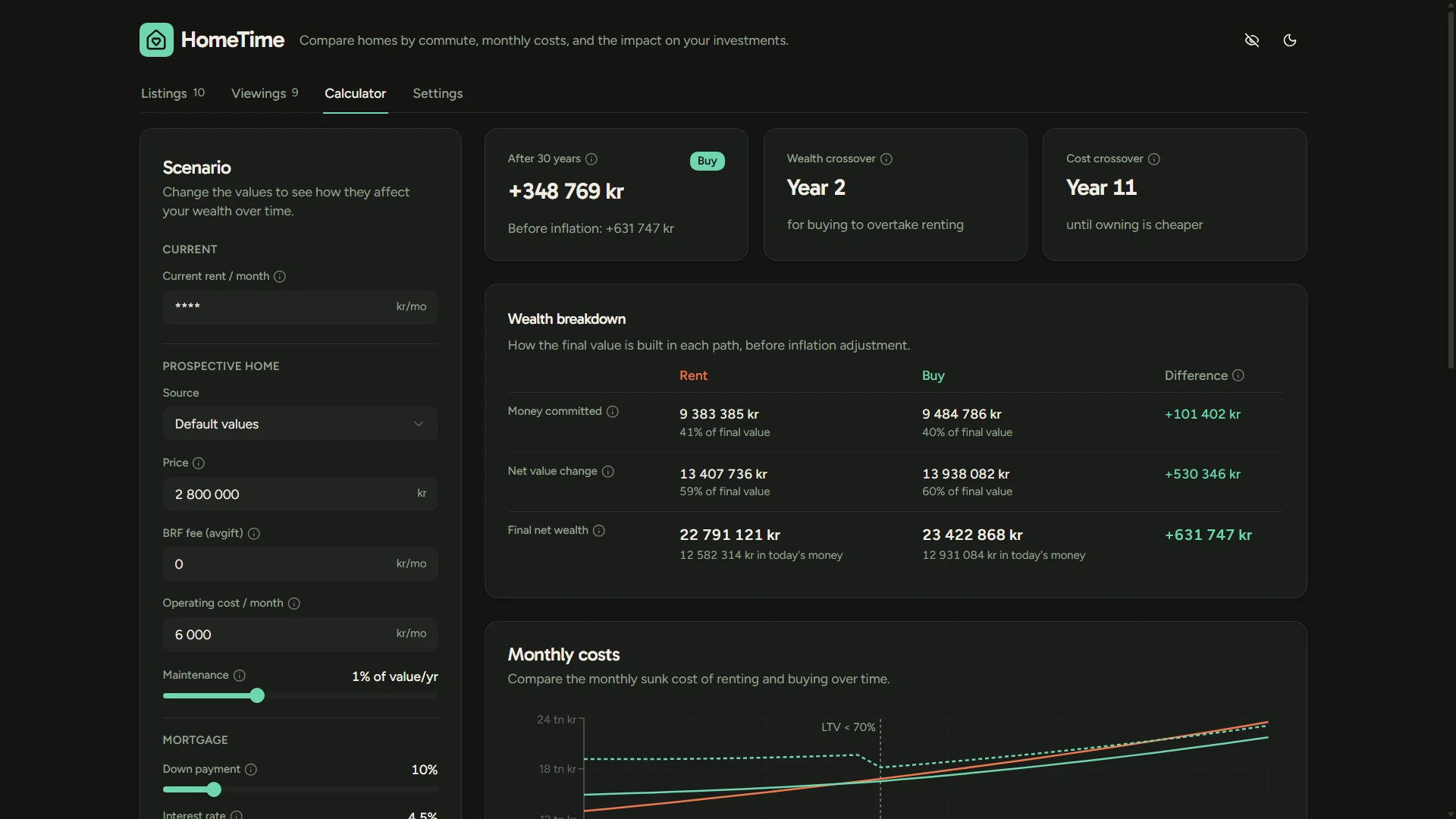Click the HomeTime house logo icon
This screenshot has height=819, width=1456.
(156, 39)
